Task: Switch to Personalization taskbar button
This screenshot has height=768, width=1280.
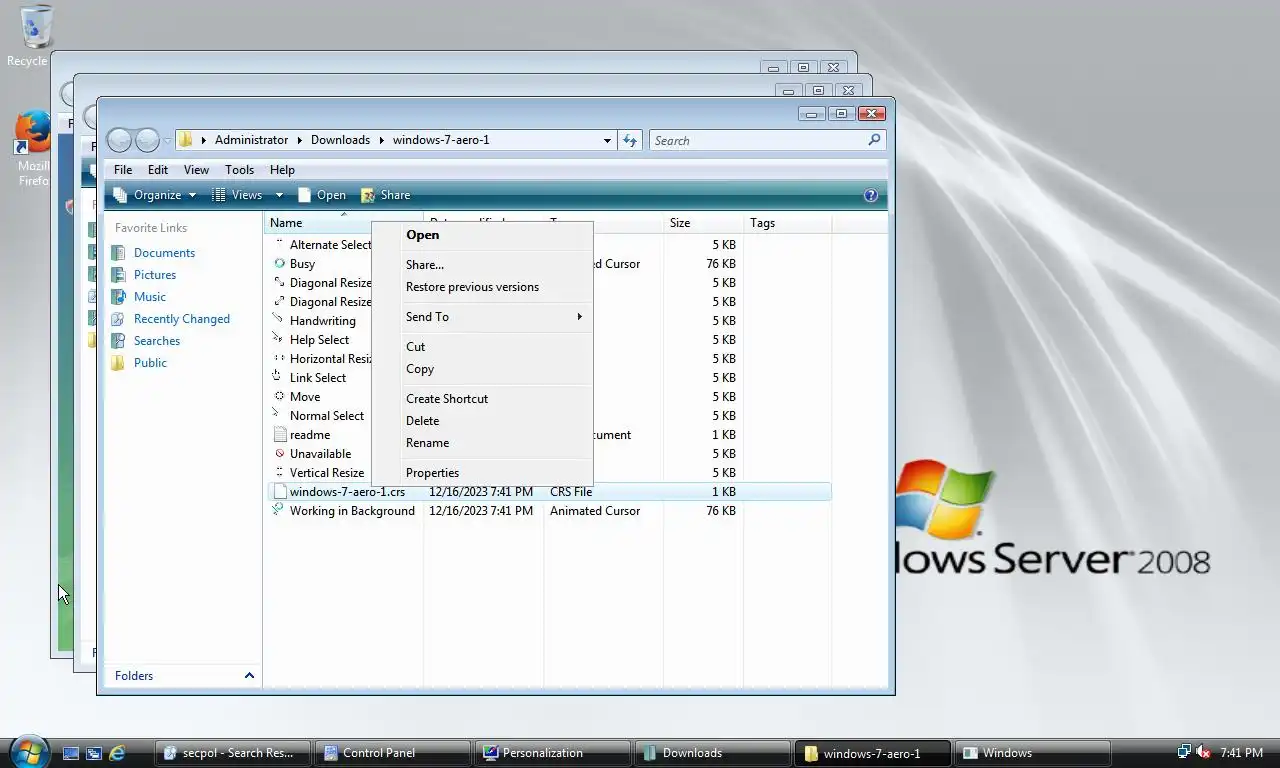Action: [554, 753]
